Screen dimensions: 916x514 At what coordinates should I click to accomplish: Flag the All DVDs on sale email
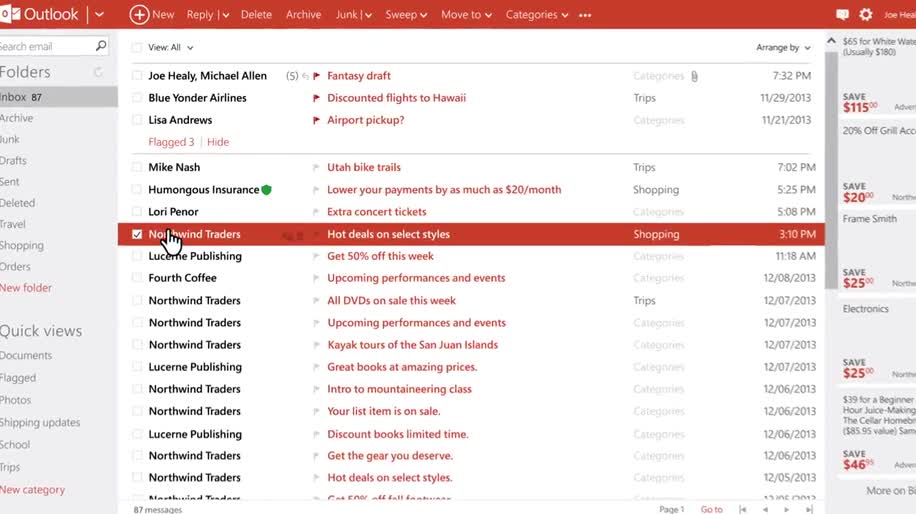316,301
